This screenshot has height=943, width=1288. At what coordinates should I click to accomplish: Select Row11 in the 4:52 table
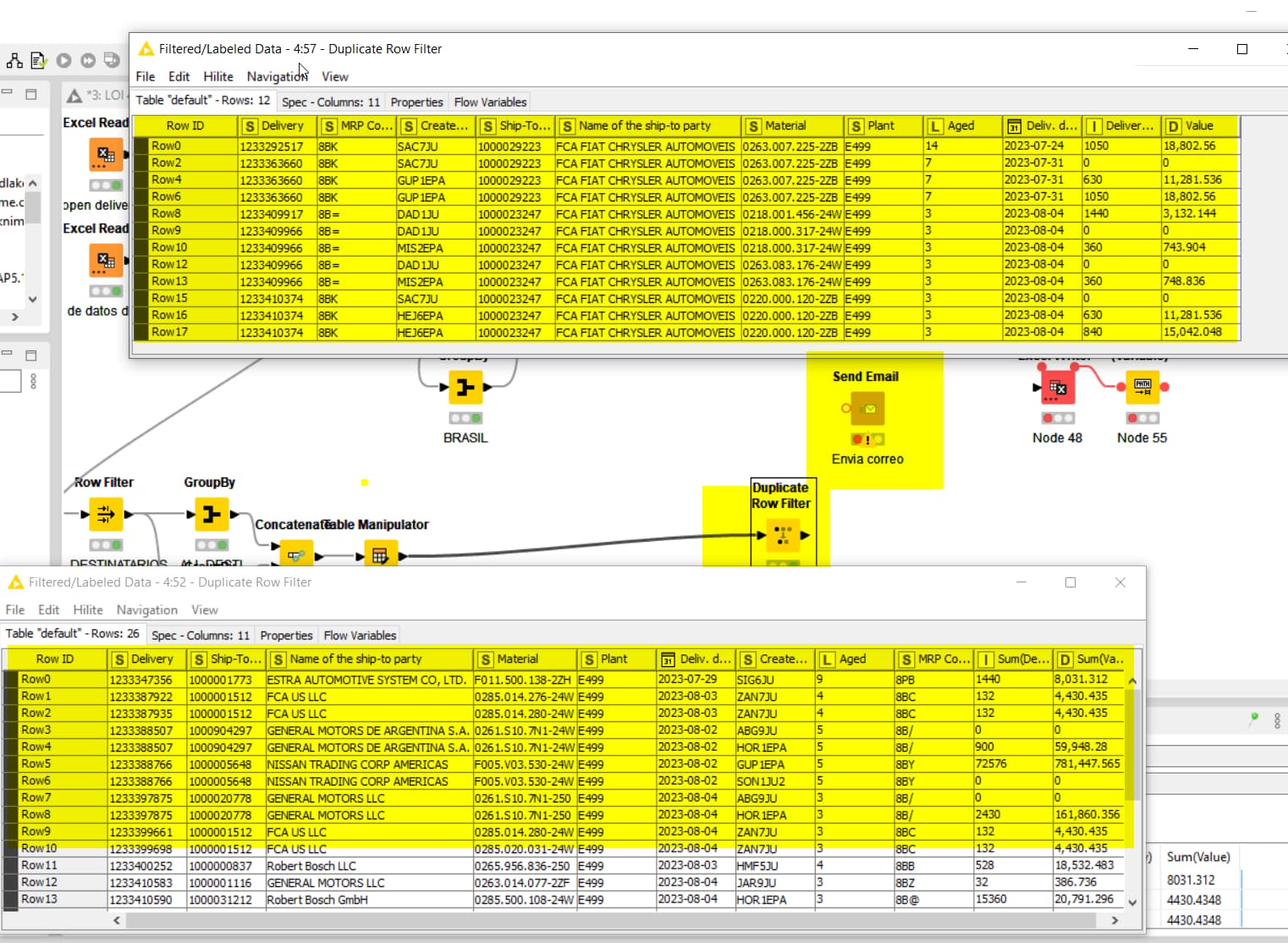coord(40,865)
